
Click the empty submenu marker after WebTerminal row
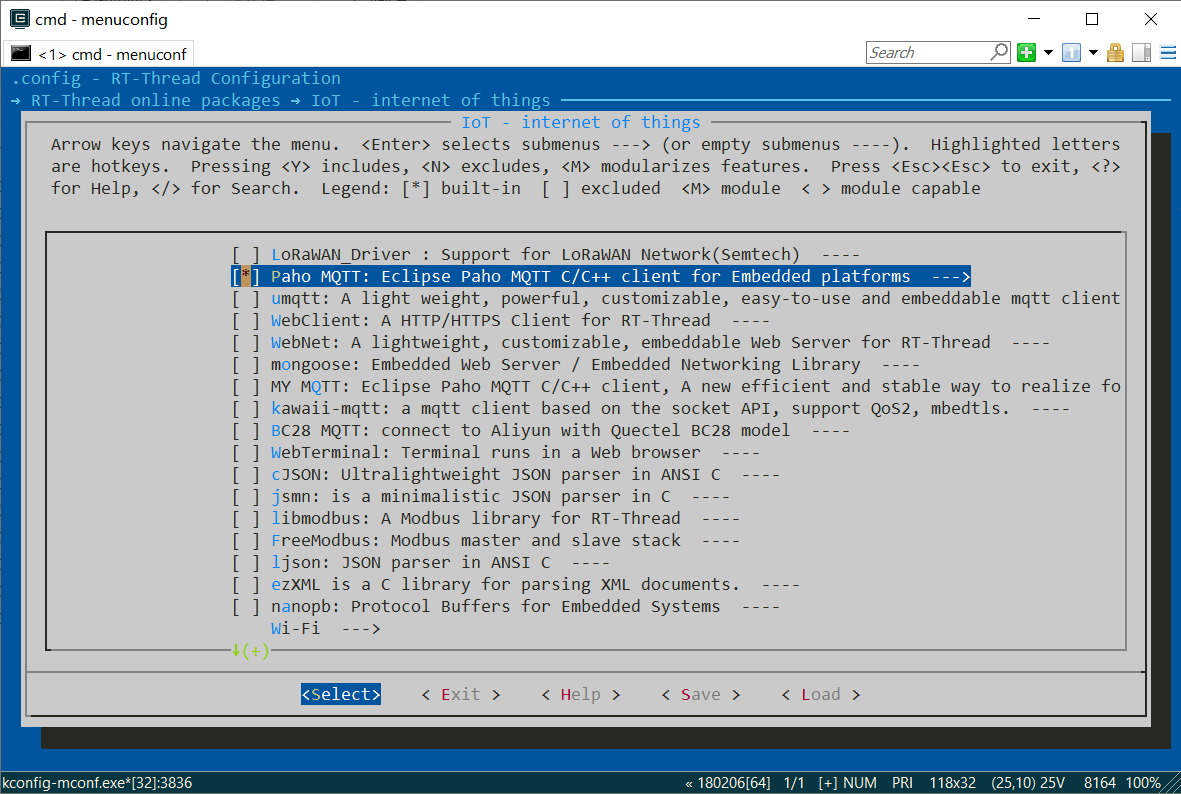(x=740, y=453)
